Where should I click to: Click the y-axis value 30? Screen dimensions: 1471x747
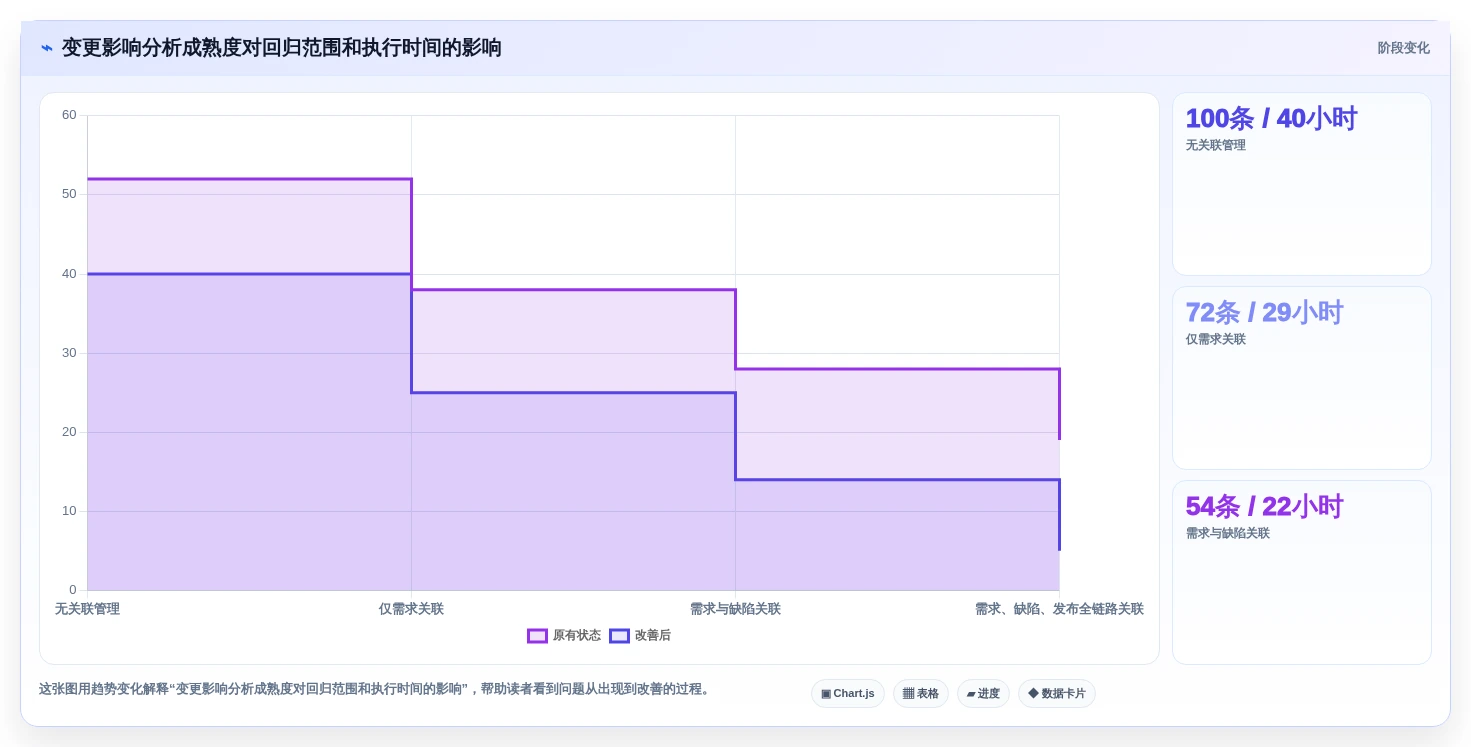tap(69, 353)
